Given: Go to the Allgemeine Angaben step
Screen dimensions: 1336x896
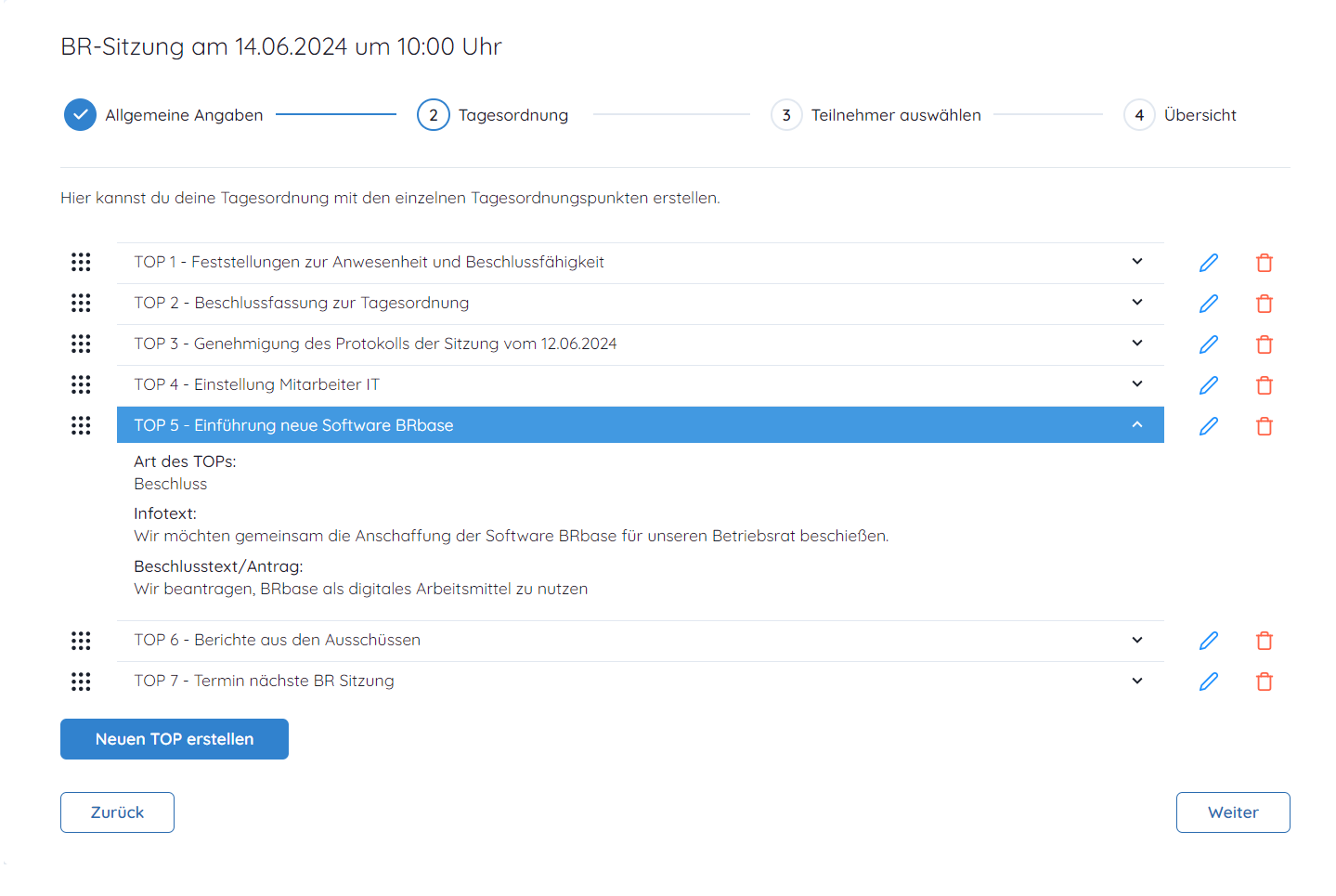Looking at the screenshot, I should 184,115.
